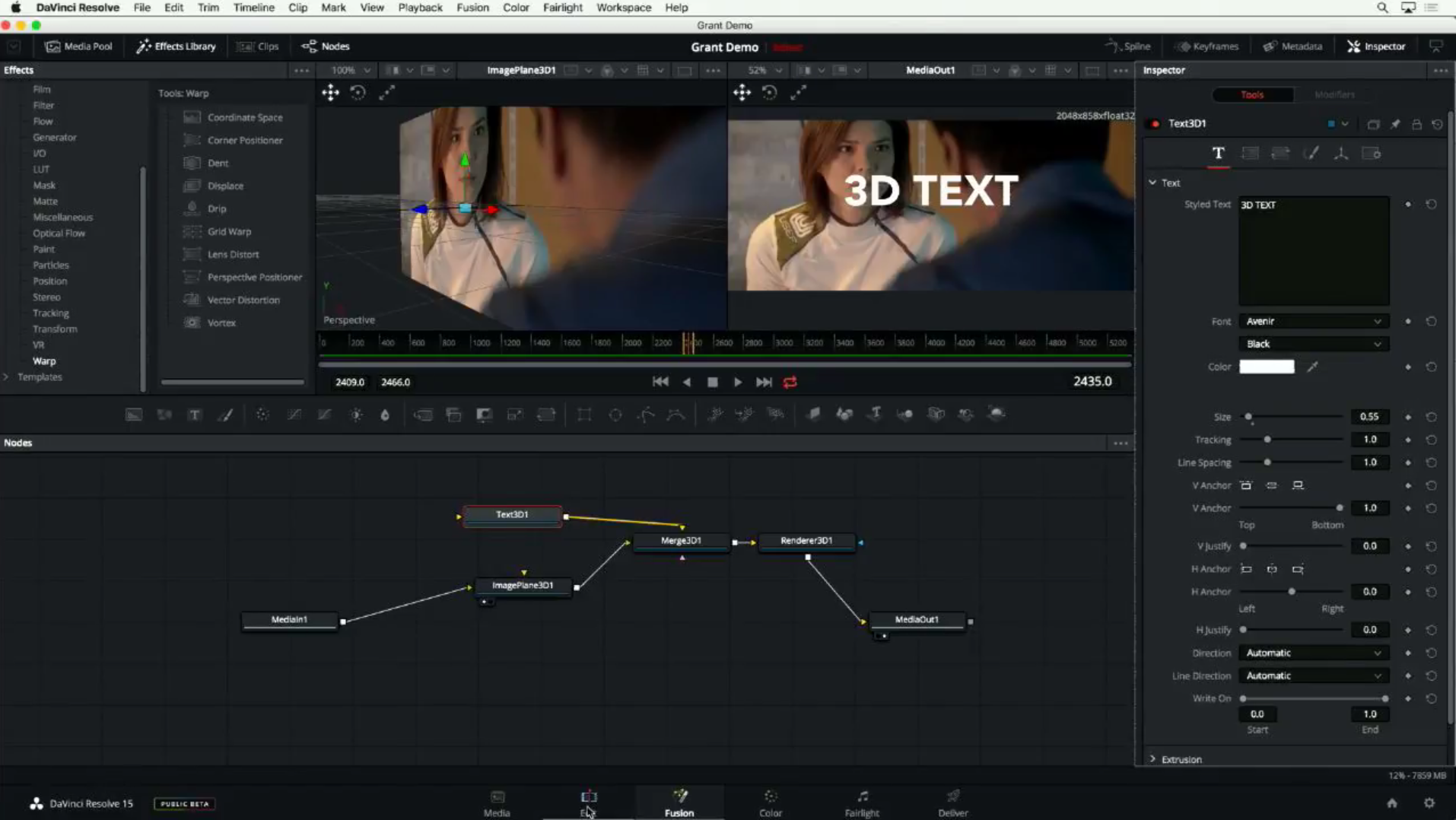Pick color with the eyedropper icon
Image resolution: width=1456 pixels, height=820 pixels.
(1312, 367)
